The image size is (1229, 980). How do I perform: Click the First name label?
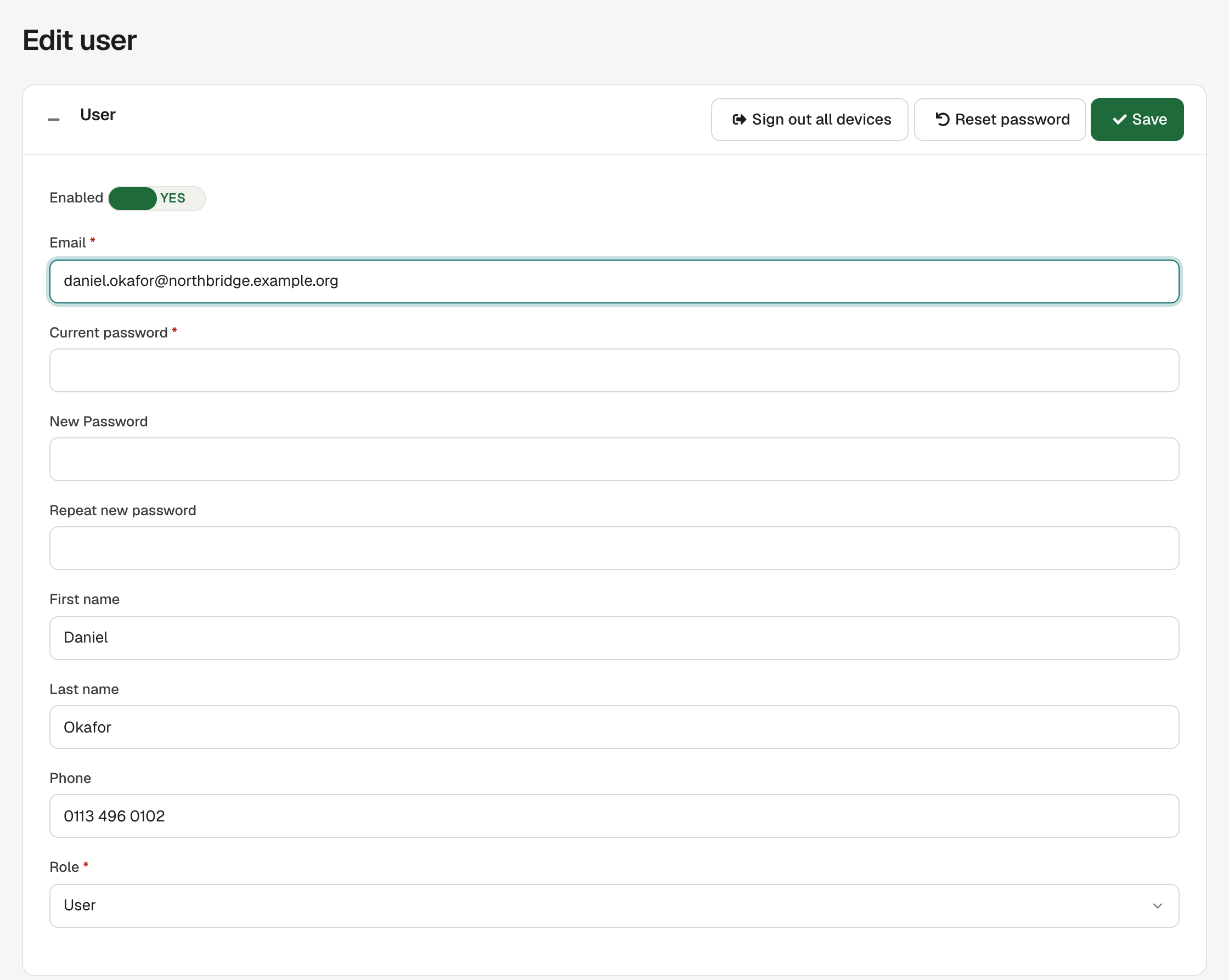84,599
